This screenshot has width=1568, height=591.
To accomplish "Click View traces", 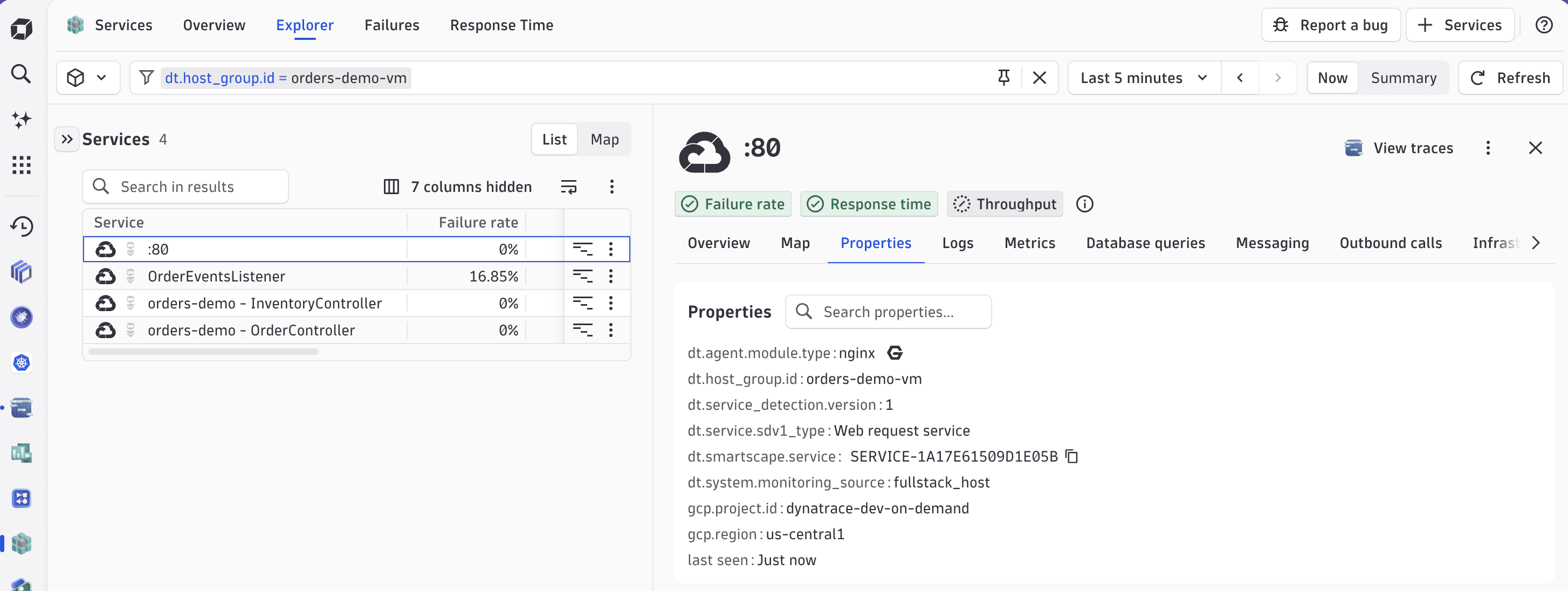I will [x=1398, y=148].
